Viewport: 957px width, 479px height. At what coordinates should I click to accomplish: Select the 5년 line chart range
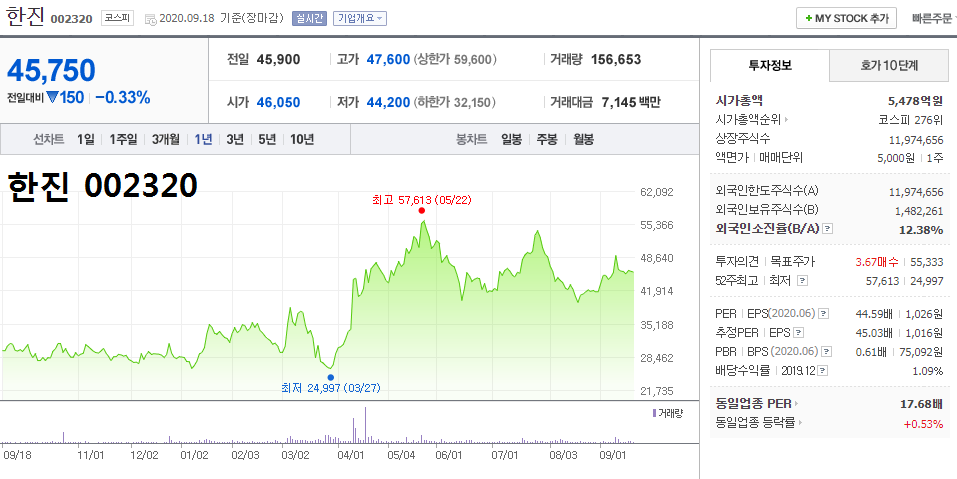point(267,139)
